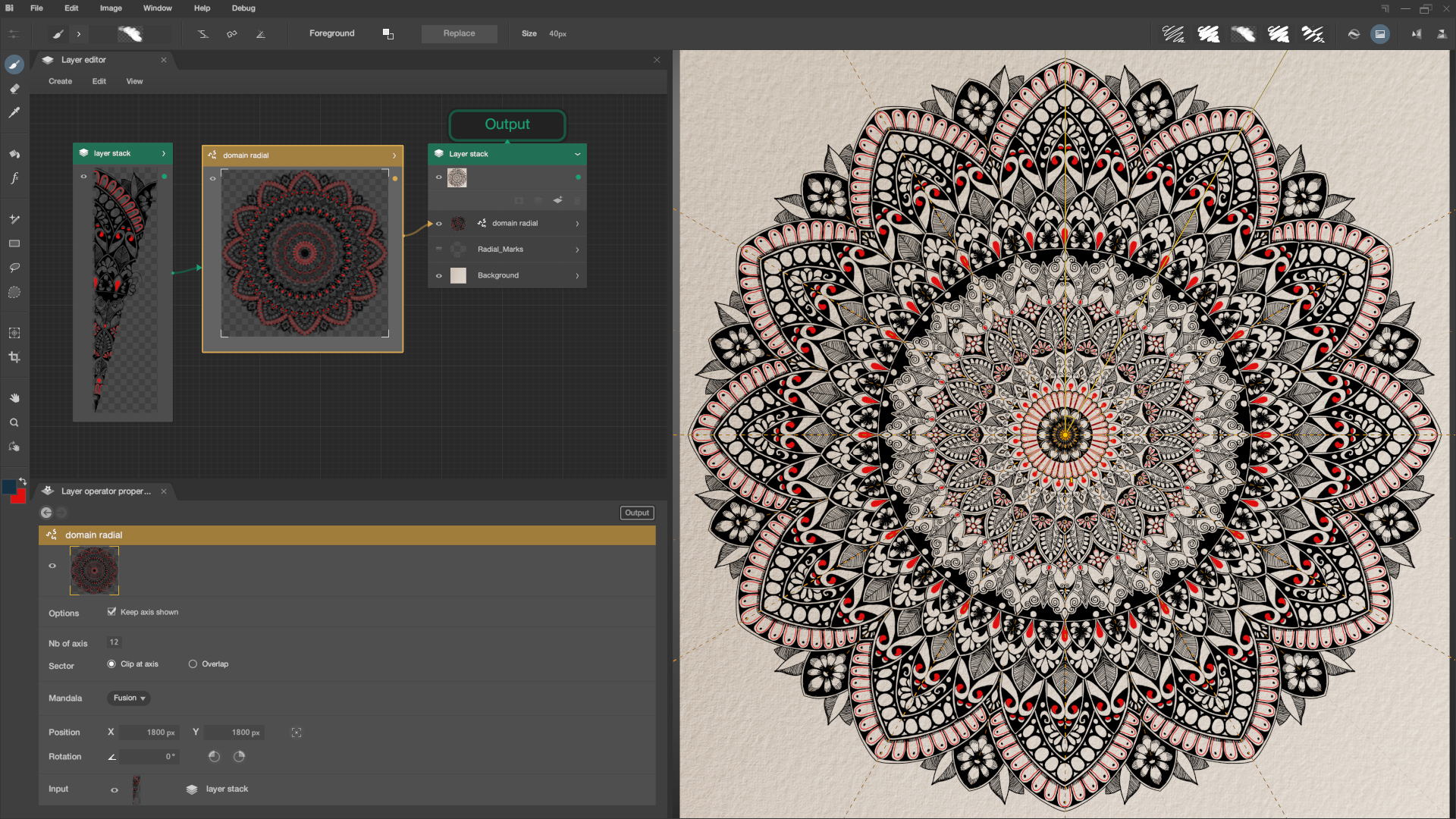1456x819 pixels.
Task: Toggle visibility on left layer stack node
Action: (84, 177)
